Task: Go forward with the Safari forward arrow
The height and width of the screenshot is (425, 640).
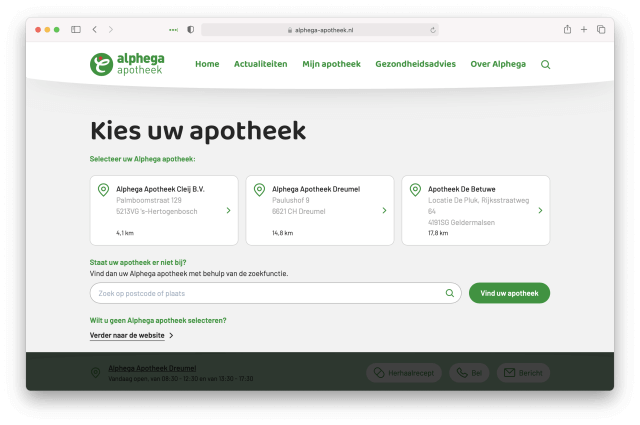Action: (x=111, y=29)
